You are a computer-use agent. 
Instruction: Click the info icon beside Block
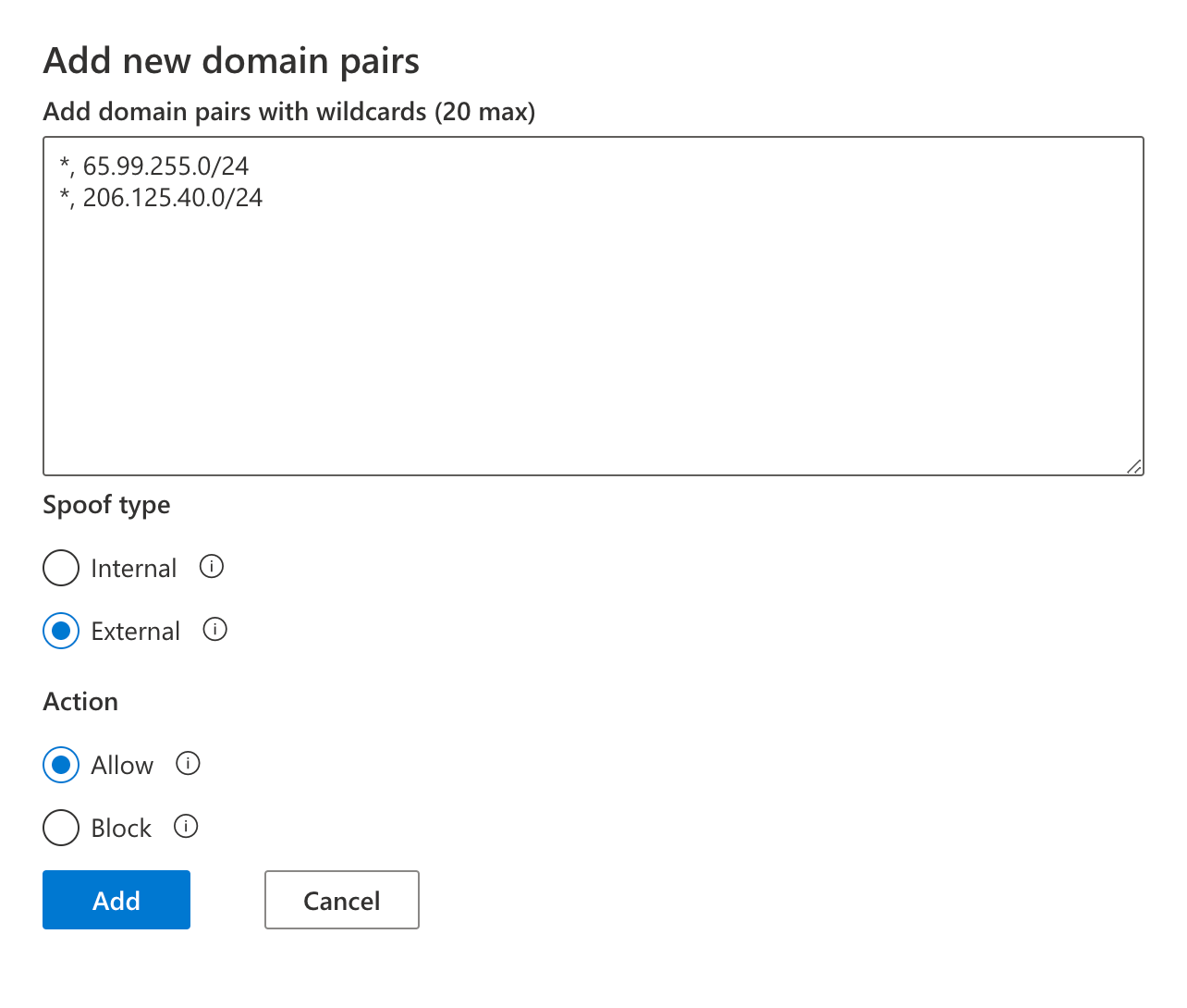click(x=185, y=827)
